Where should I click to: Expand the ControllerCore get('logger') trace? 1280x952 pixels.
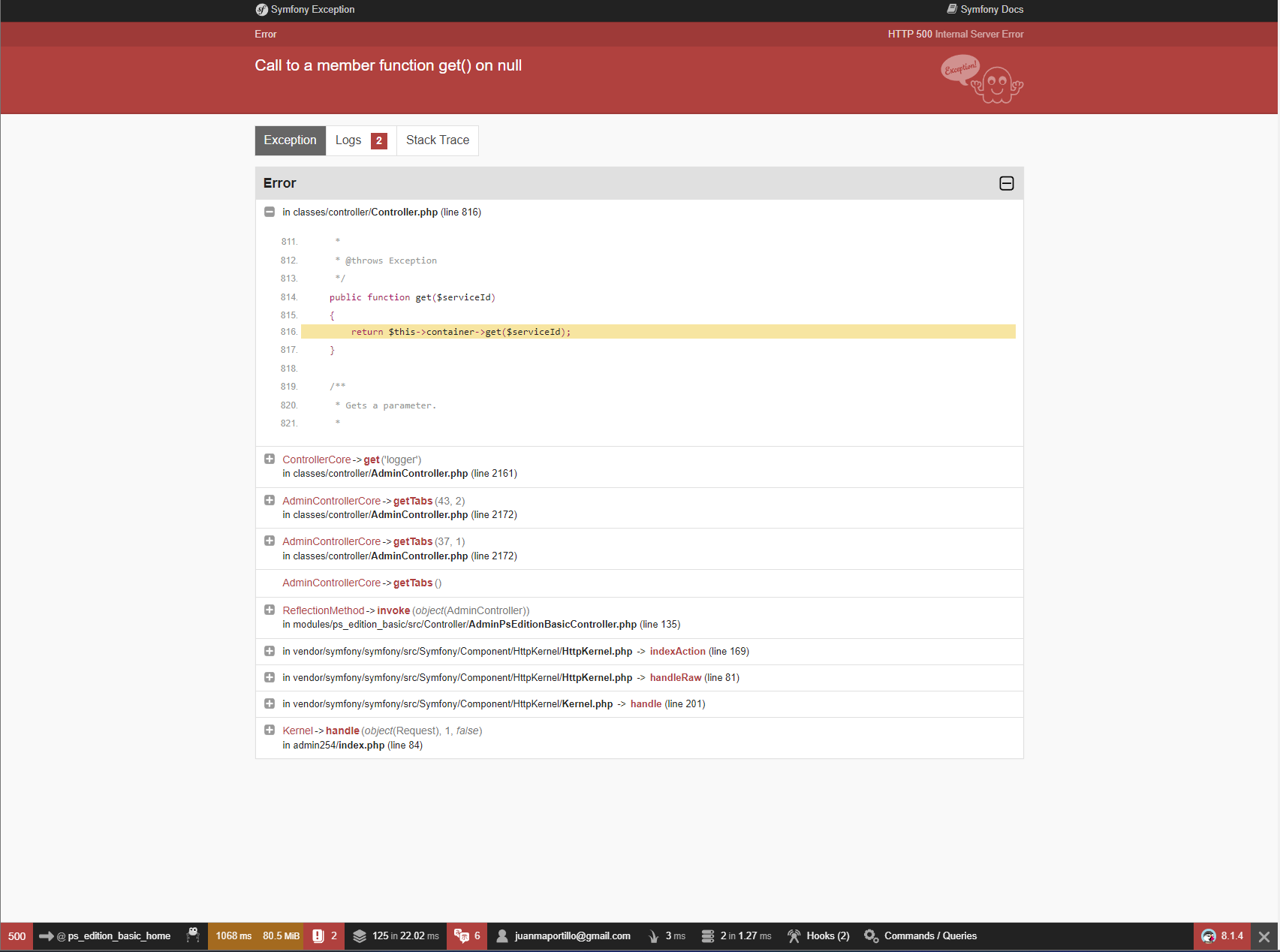270,459
